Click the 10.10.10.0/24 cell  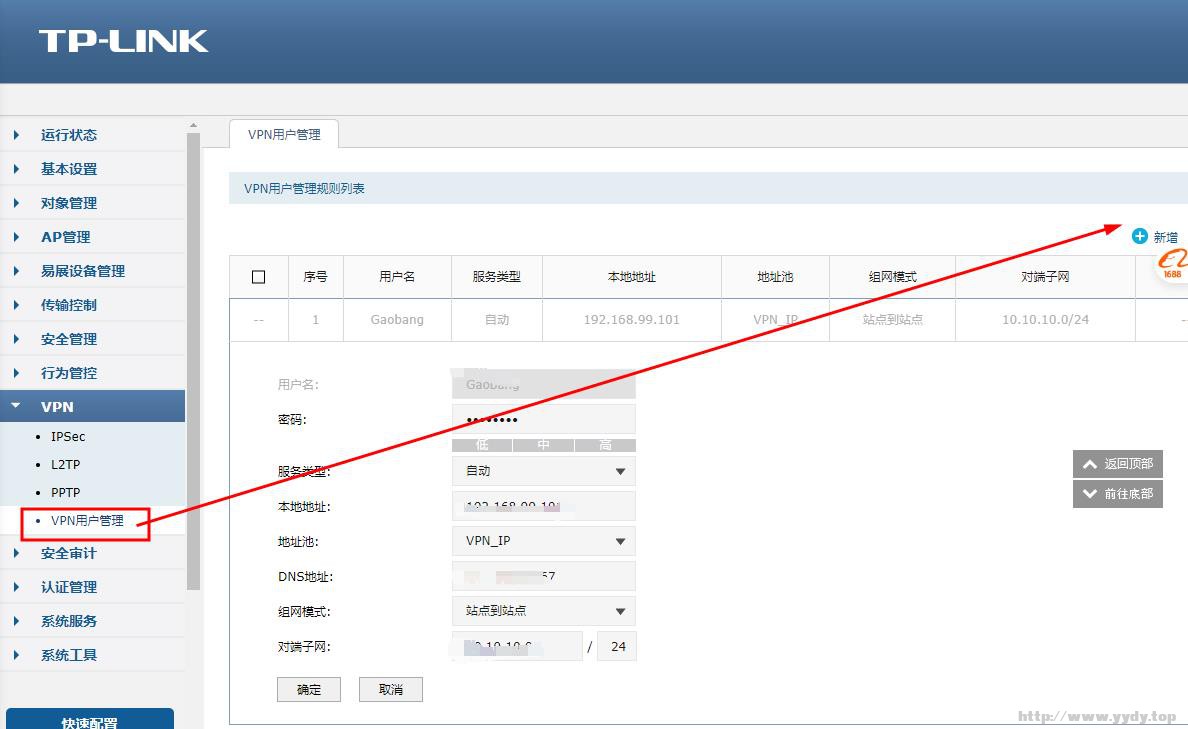click(1045, 320)
